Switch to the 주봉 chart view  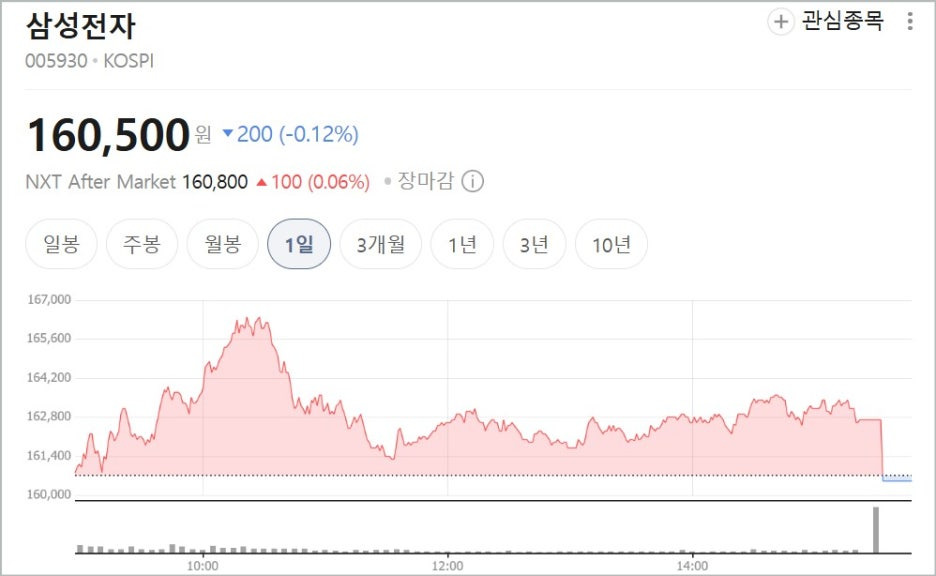point(140,243)
